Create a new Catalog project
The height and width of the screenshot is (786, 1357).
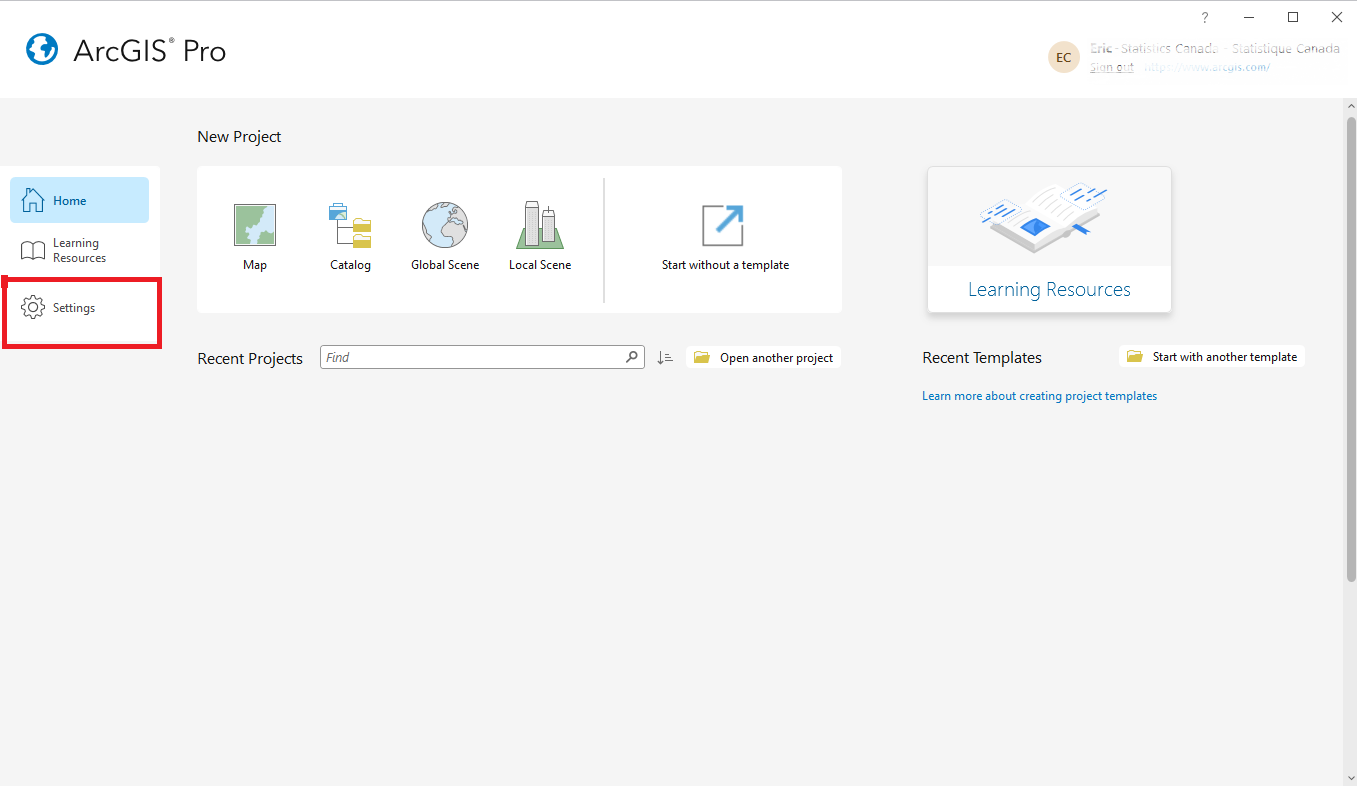point(350,238)
